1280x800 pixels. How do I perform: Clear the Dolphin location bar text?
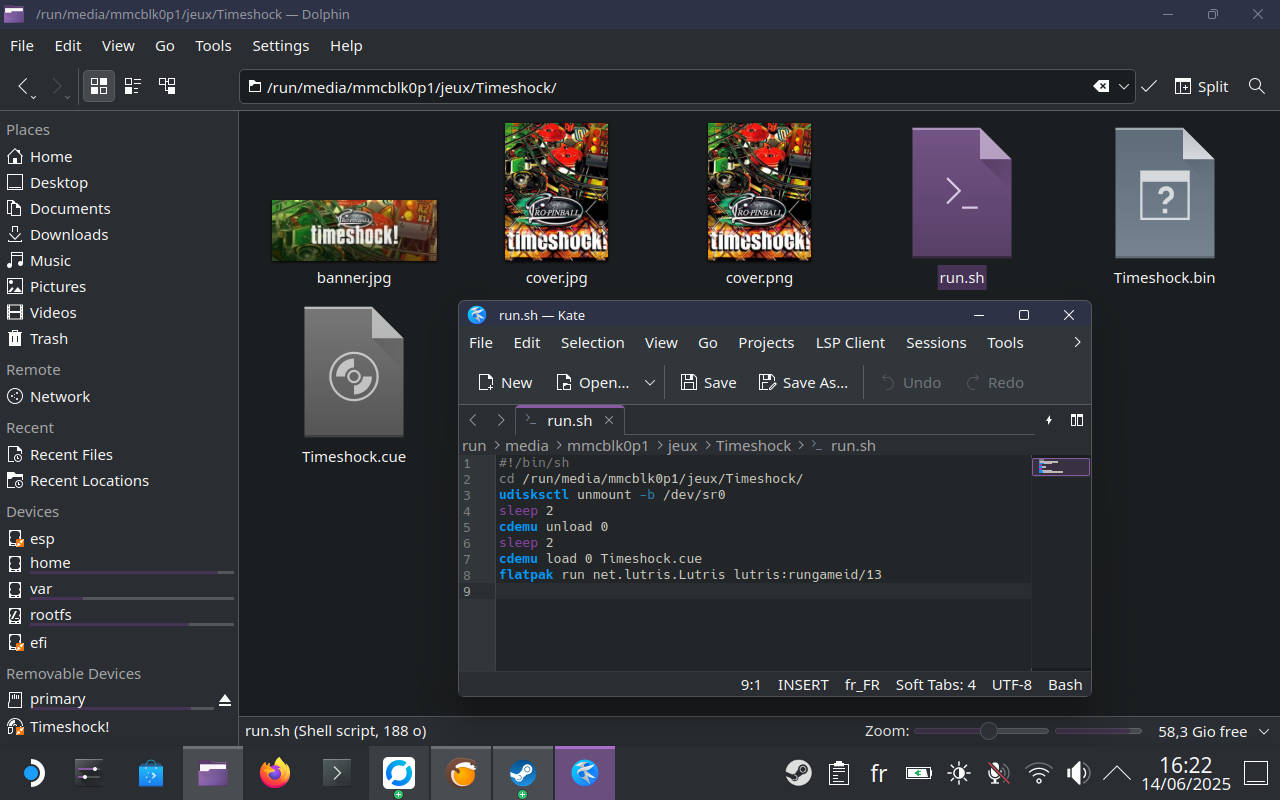pos(1101,87)
